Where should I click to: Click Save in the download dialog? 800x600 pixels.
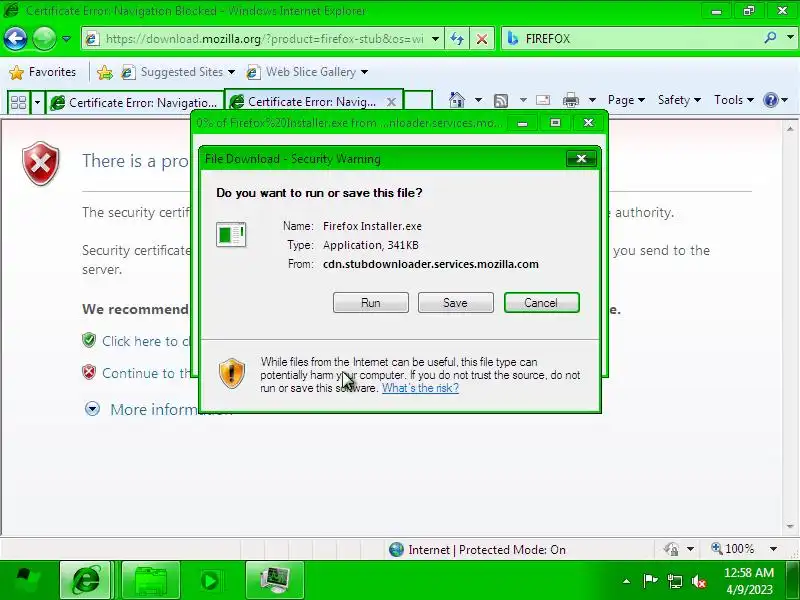point(456,303)
